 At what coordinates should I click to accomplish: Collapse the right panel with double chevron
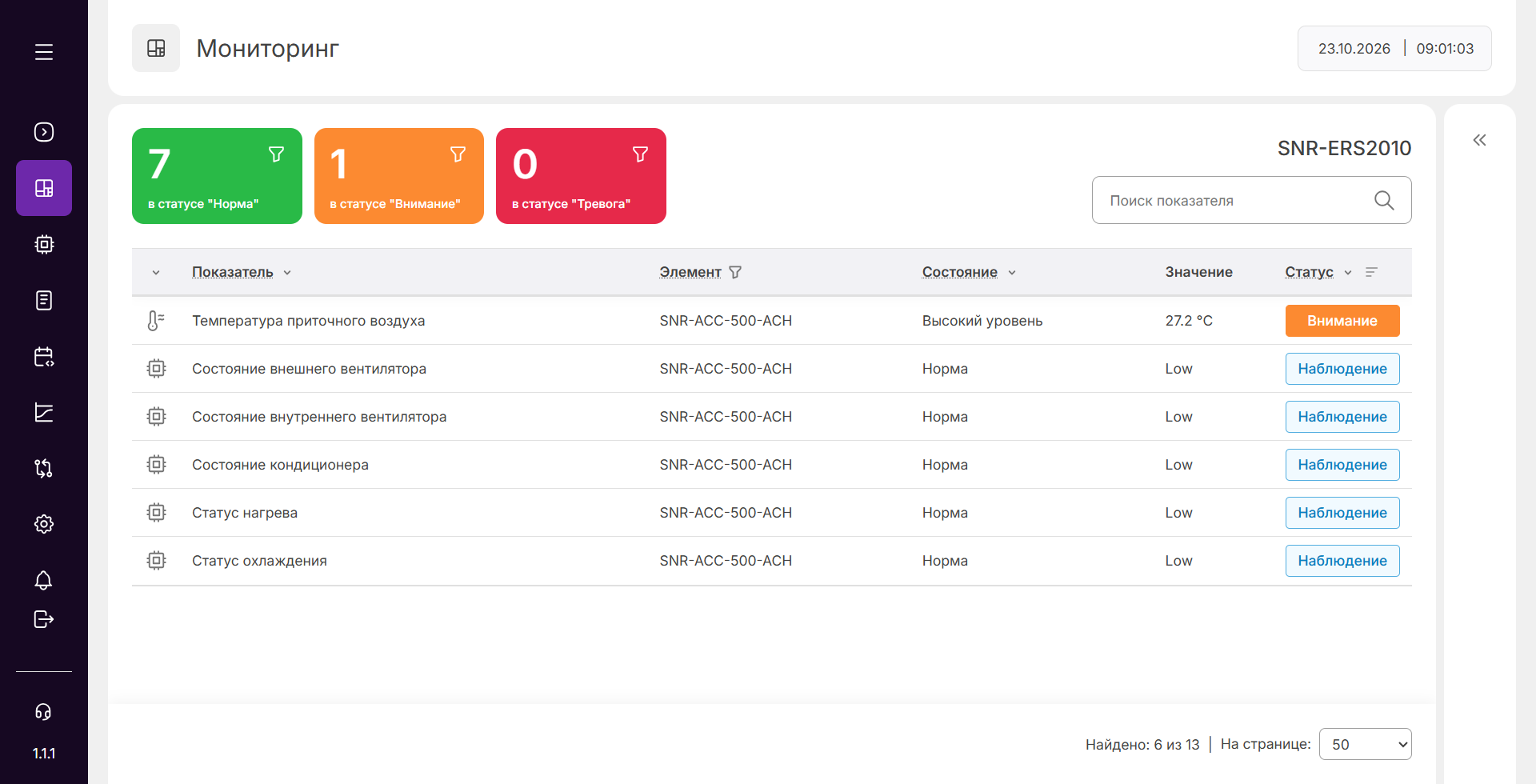coord(1480,140)
